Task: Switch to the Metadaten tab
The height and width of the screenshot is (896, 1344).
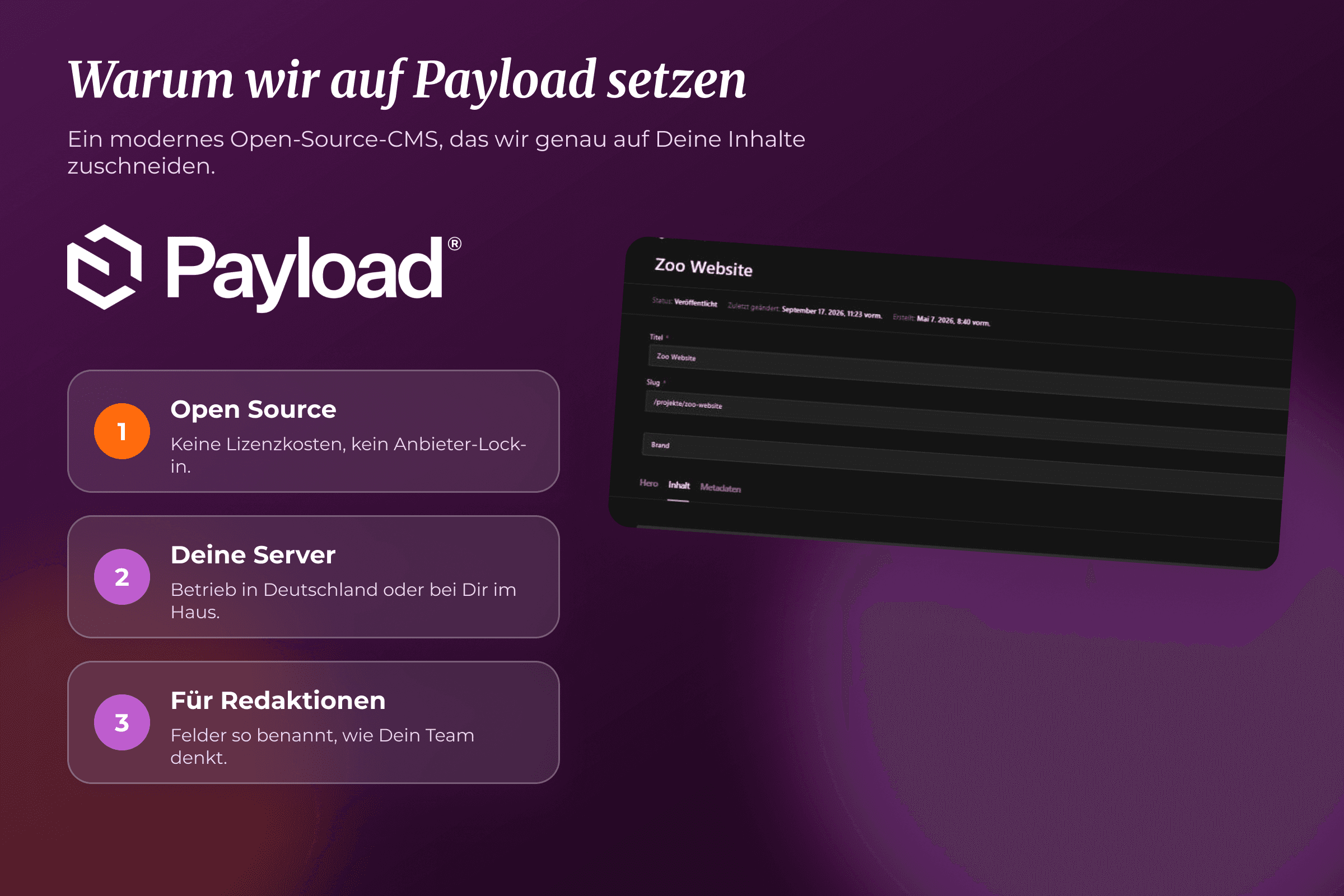Action: coord(721,488)
